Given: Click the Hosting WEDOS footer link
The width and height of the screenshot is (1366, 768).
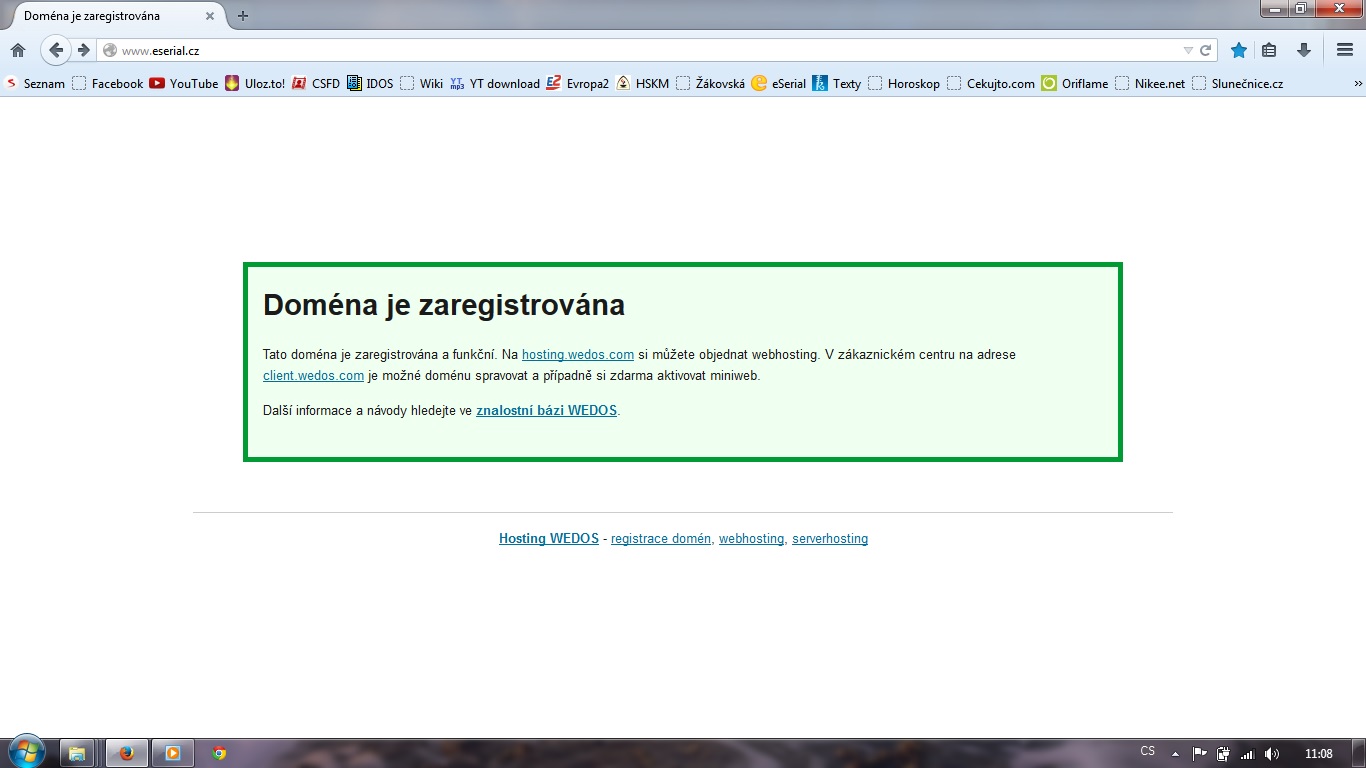Looking at the screenshot, I should tap(549, 538).
